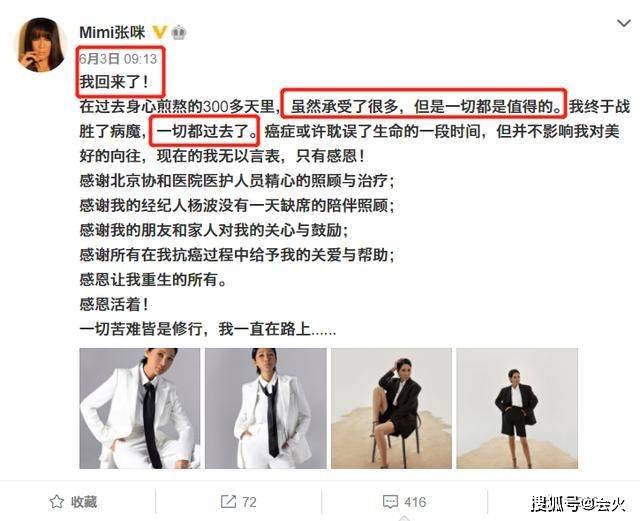
Task: Open third photo seated on chair
Action: pyautogui.click(x=391, y=408)
